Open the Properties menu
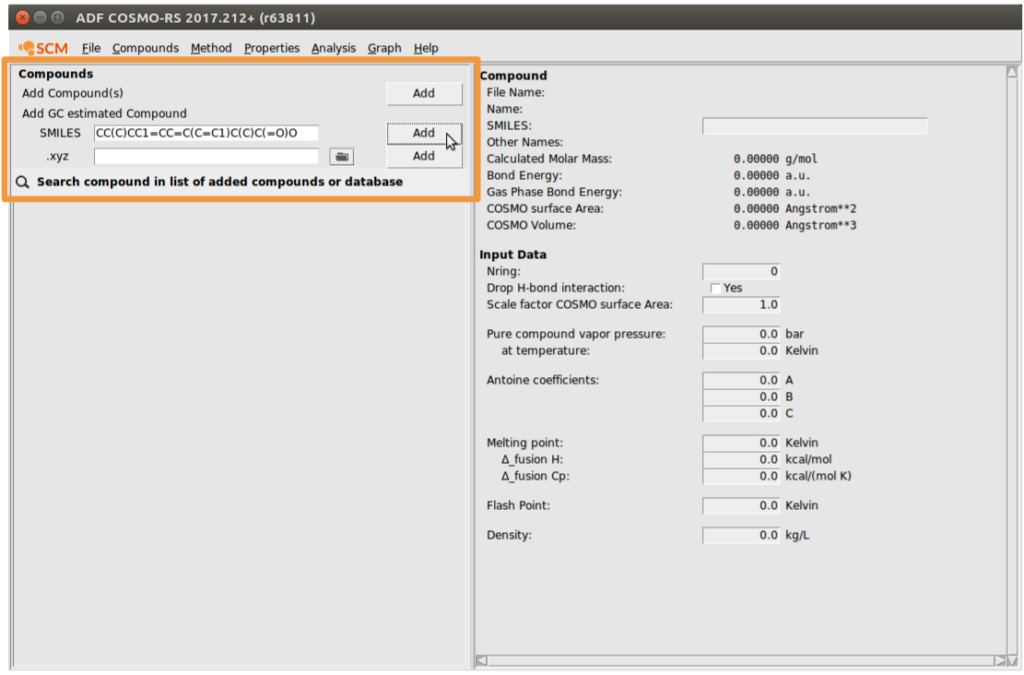The width and height of the screenshot is (1024, 675). pos(272,48)
